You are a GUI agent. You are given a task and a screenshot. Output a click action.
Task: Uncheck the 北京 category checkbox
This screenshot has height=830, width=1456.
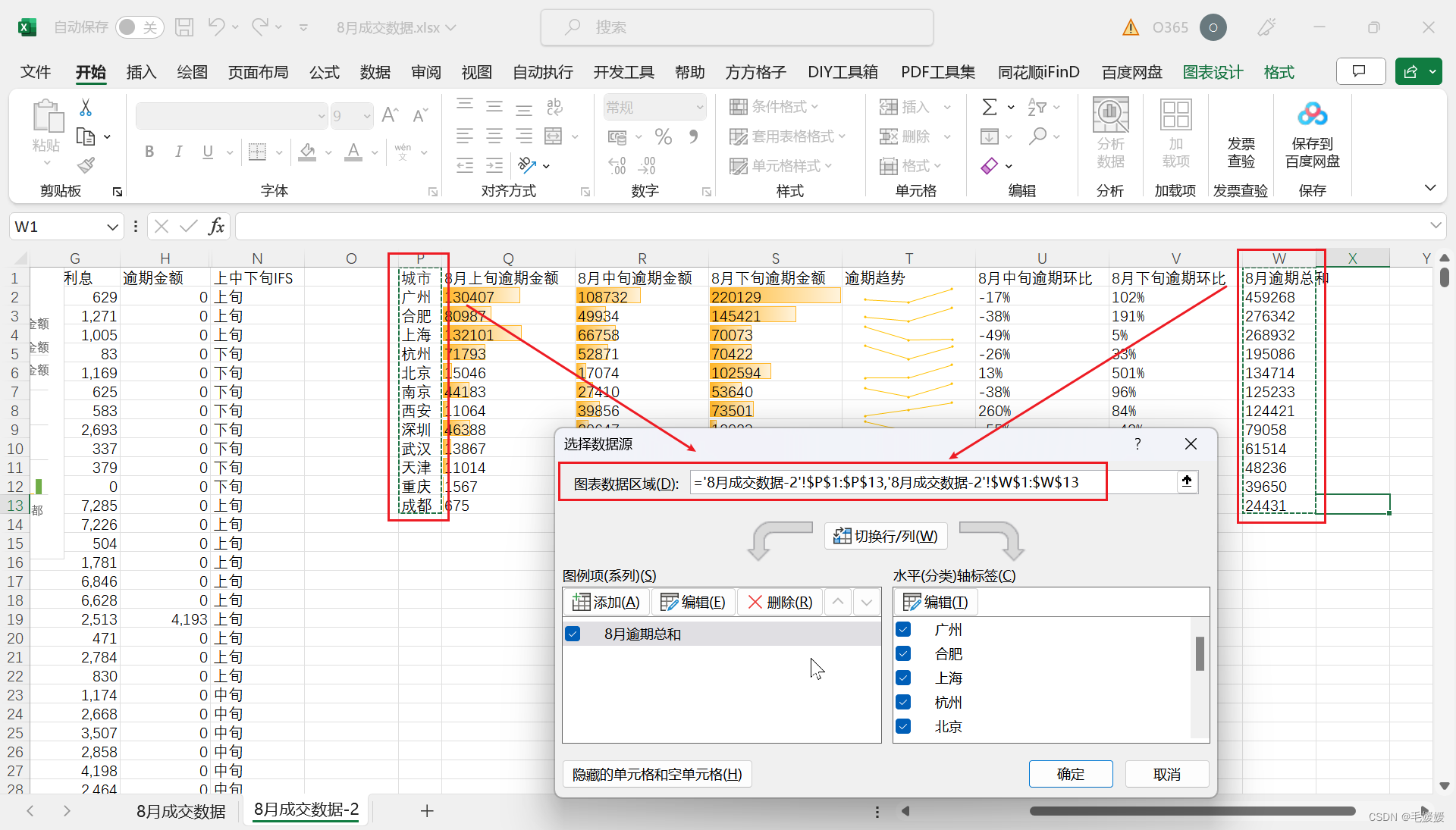[903, 726]
